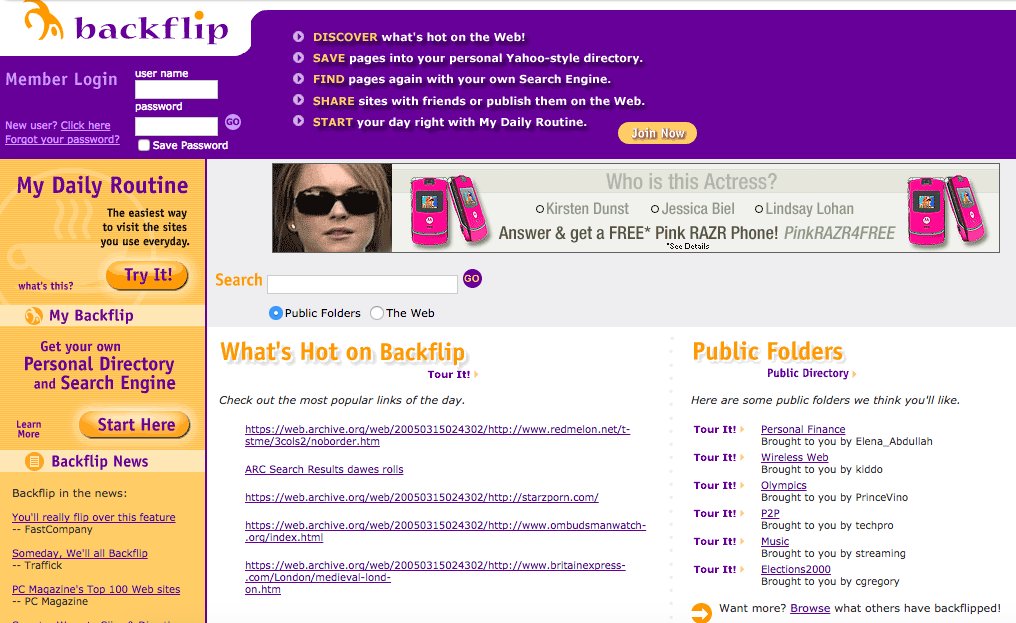Viewport: 1016px width, 623px height.
Task: Open the Olympics public folder
Action: 783,485
